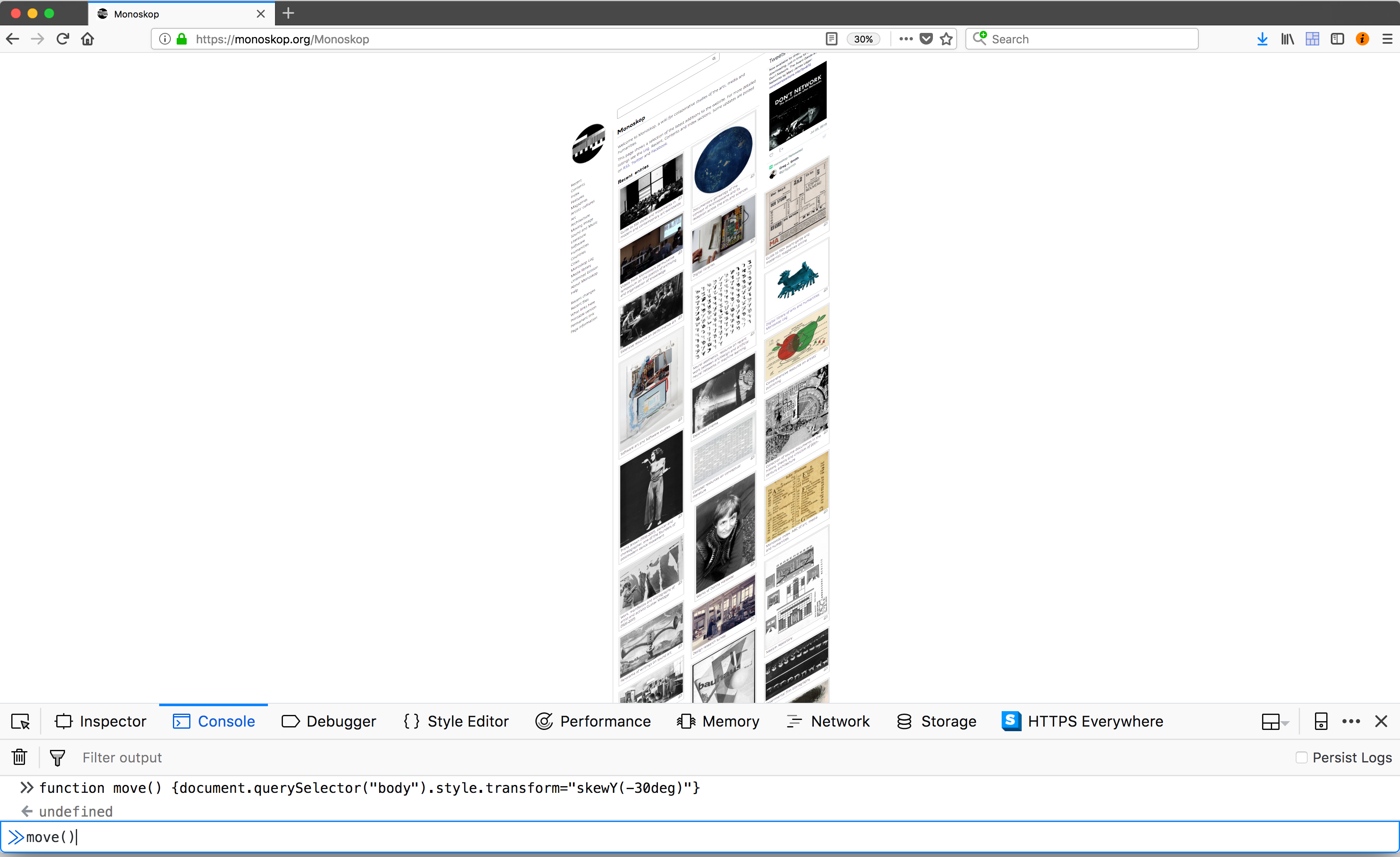Clear the console output with trash

coord(19,757)
